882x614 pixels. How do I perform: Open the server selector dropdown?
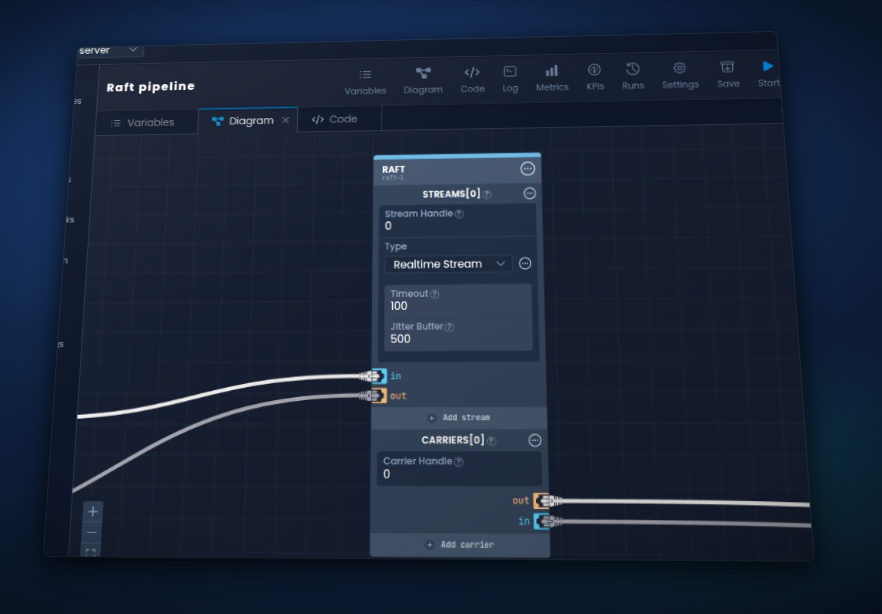[x=111, y=50]
